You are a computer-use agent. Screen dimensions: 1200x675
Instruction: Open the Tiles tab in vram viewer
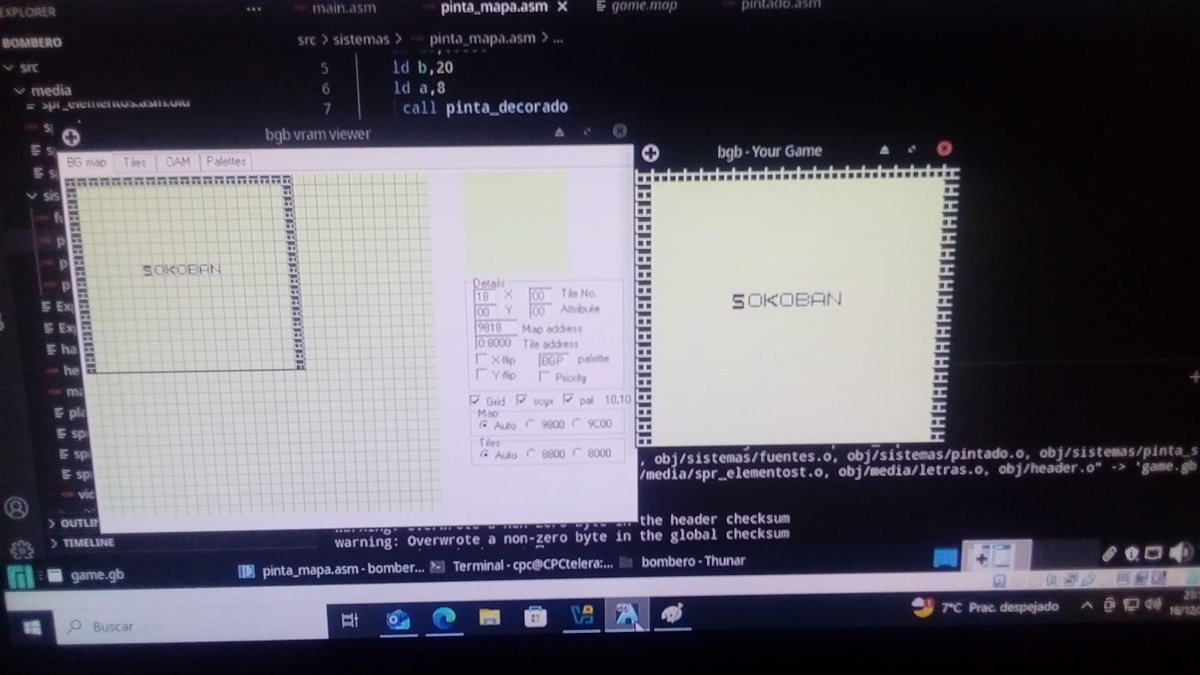point(133,161)
